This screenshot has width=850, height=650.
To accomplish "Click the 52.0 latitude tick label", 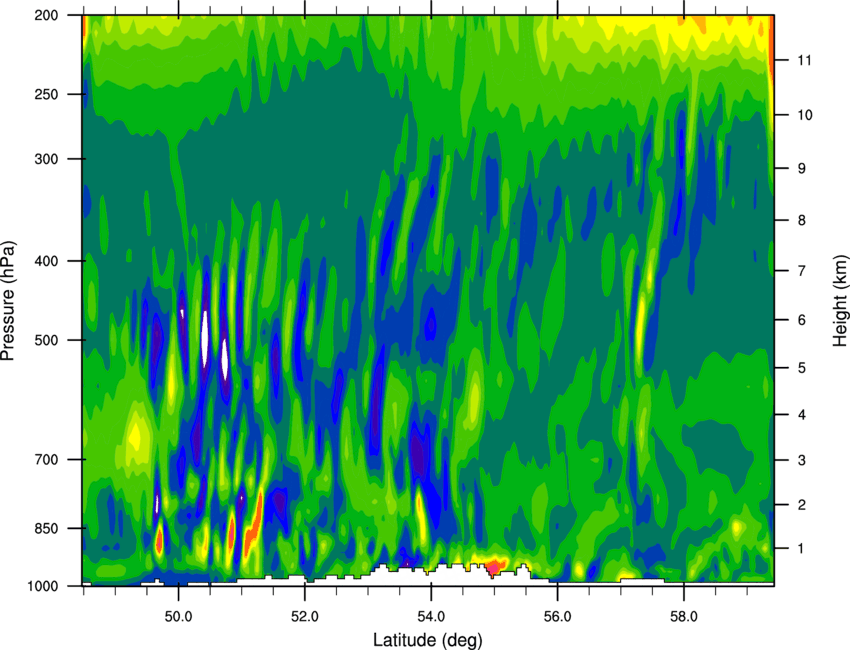I will tap(305, 617).
